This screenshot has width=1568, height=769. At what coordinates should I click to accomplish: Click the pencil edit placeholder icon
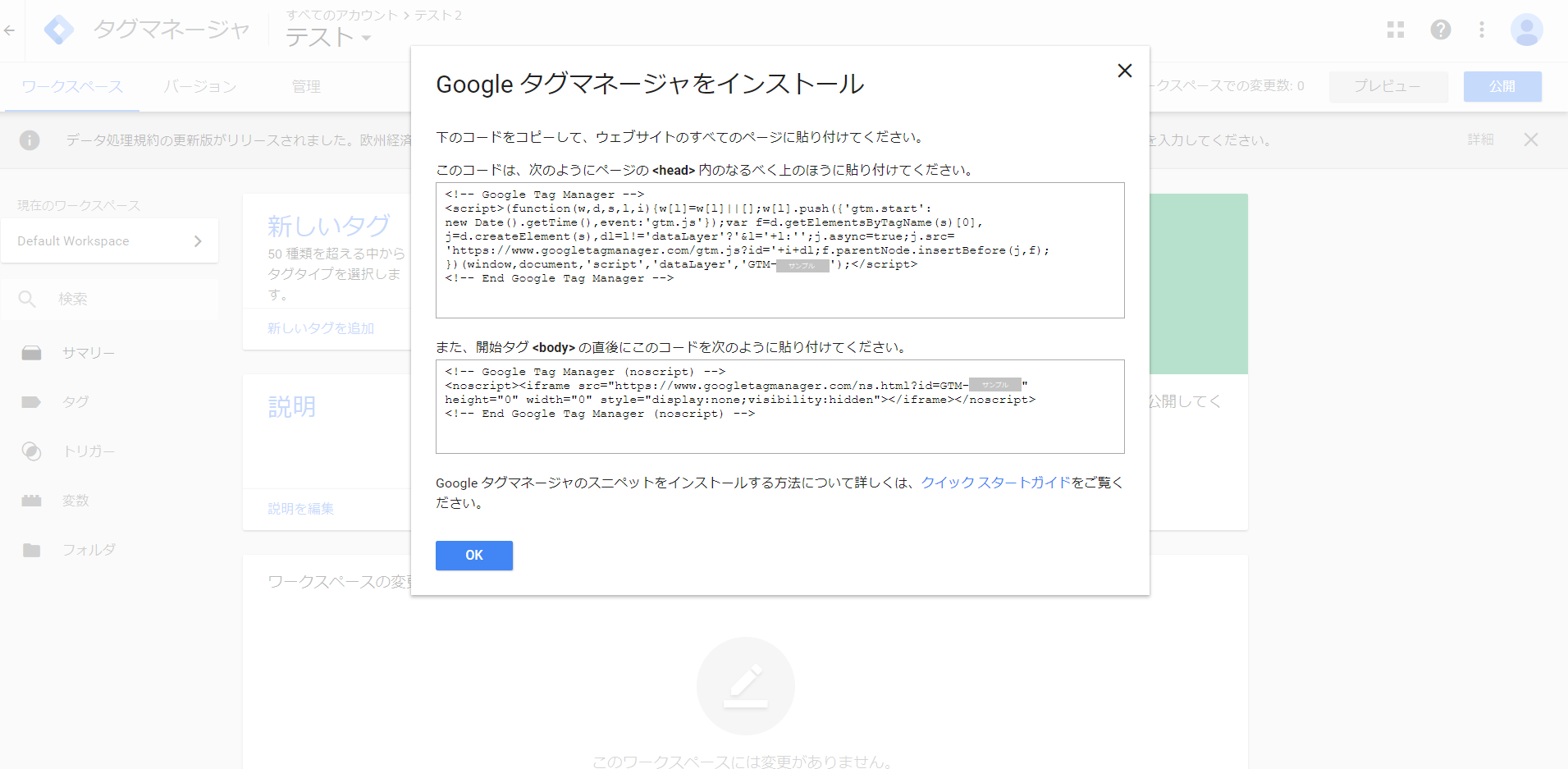click(x=746, y=686)
